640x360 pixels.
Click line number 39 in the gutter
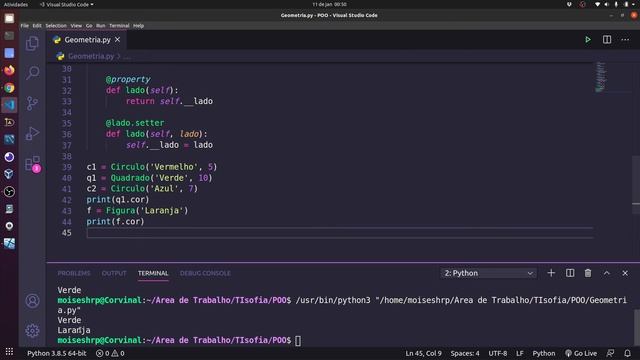[x=67, y=167]
